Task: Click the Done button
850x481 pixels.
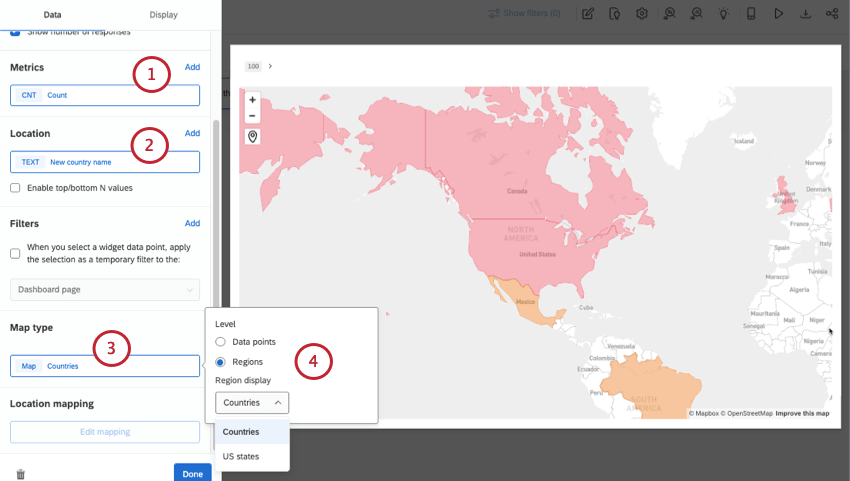Action: click(192, 473)
